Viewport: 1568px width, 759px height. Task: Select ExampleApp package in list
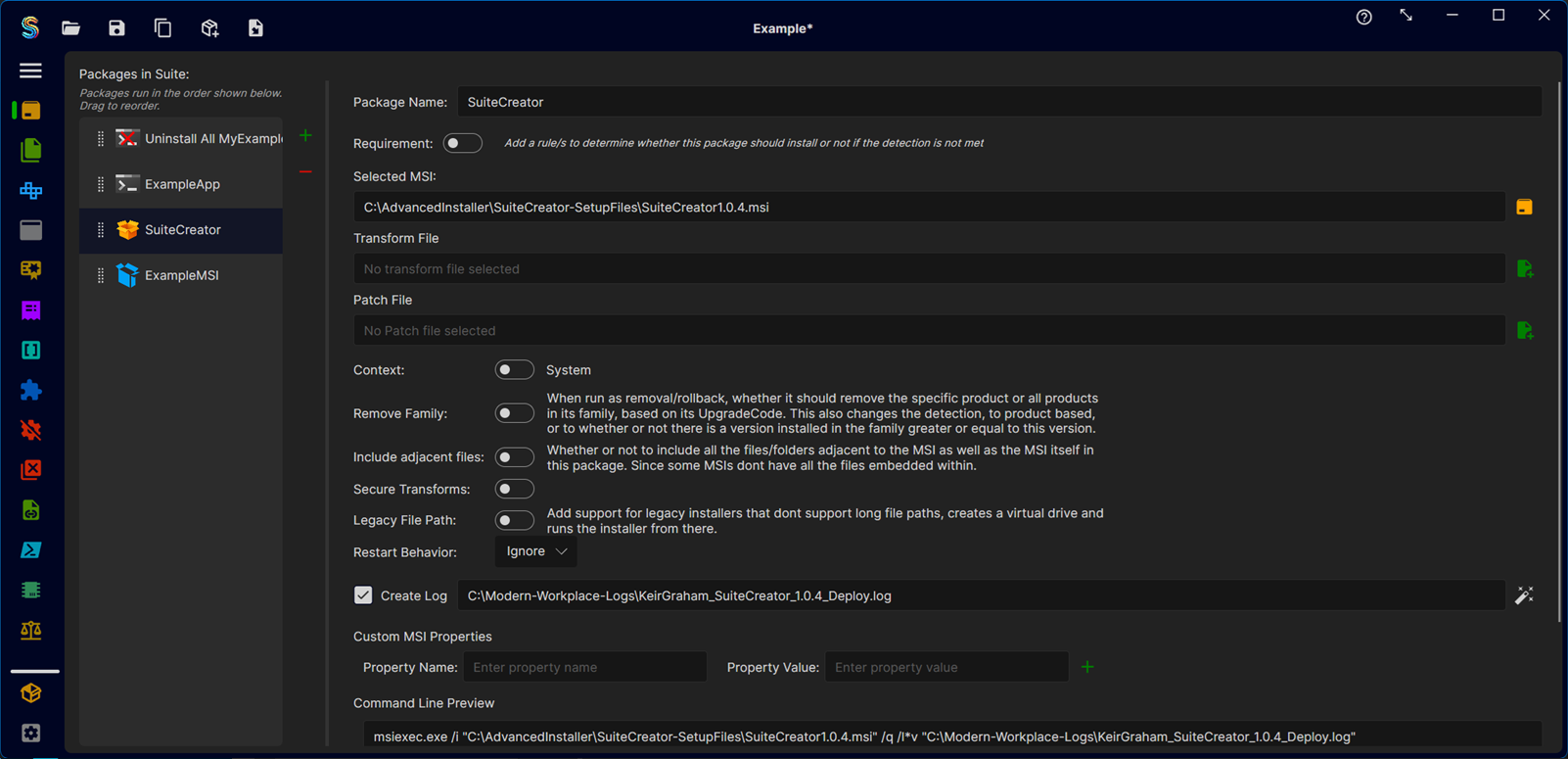click(x=181, y=184)
